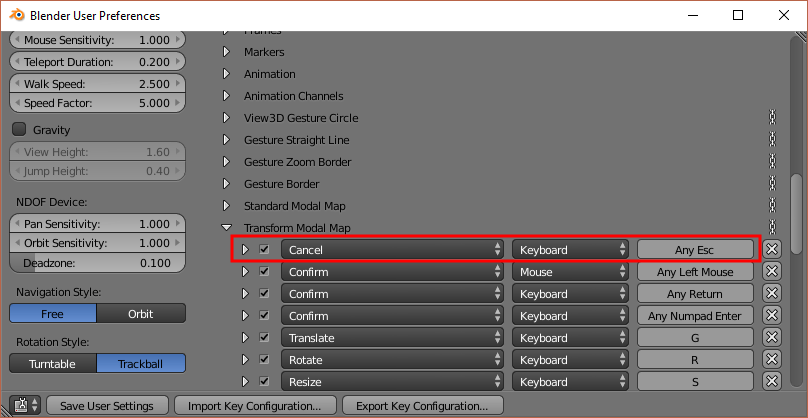The image size is (808, 418).
Task: Disable the Confirm Any Left Mouse checkbox
Action: tap(264, 272)
